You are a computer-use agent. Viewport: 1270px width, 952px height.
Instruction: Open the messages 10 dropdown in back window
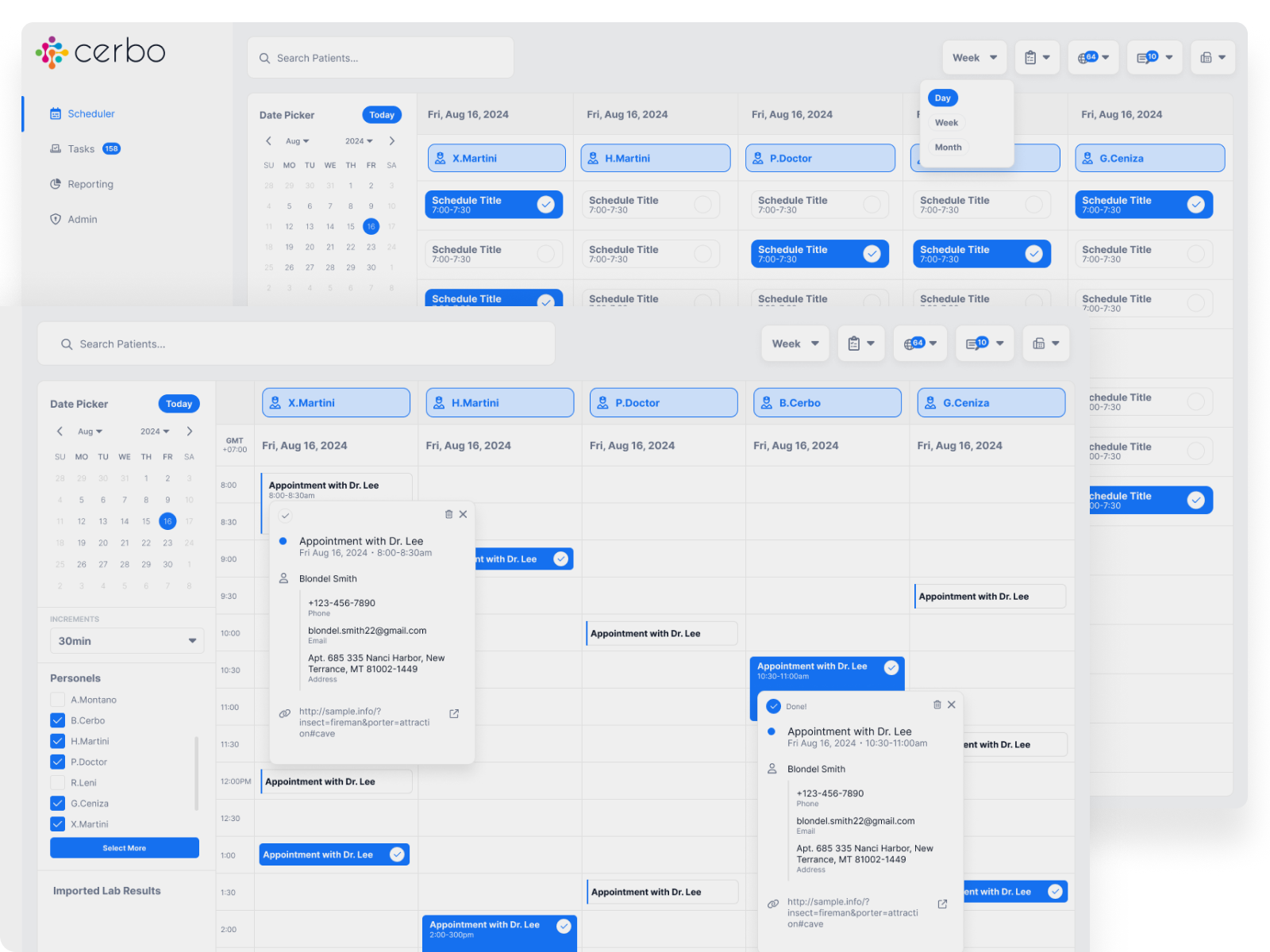(1155, 58)
